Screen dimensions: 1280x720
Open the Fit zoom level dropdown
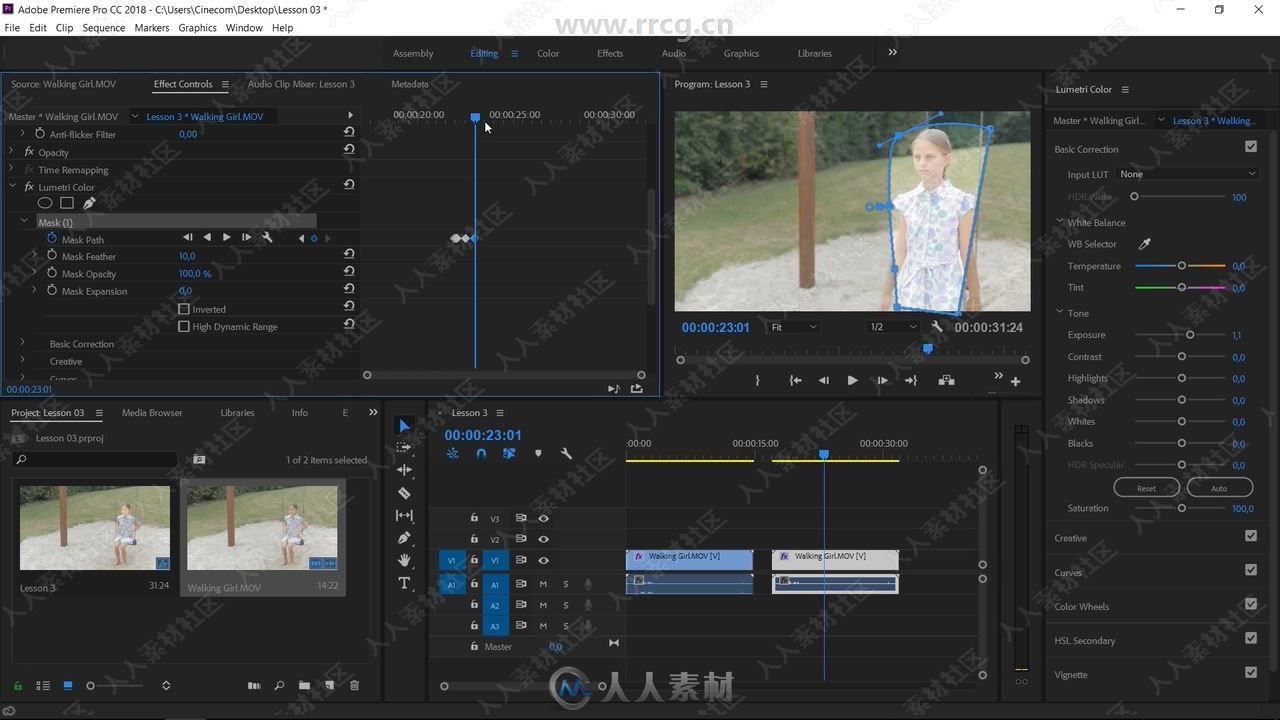click(x=794, y=327)
